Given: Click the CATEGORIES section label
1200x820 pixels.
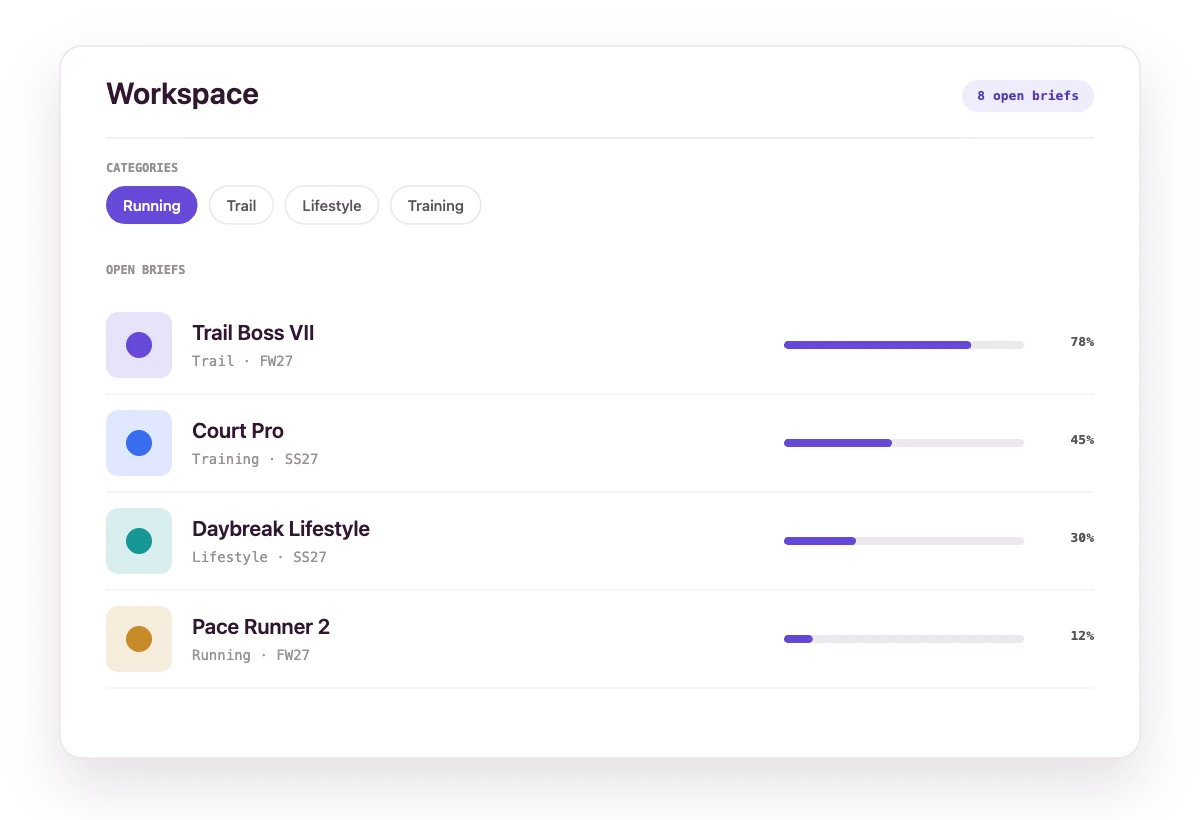Looking at the screenshot, I should click(142, 168).
